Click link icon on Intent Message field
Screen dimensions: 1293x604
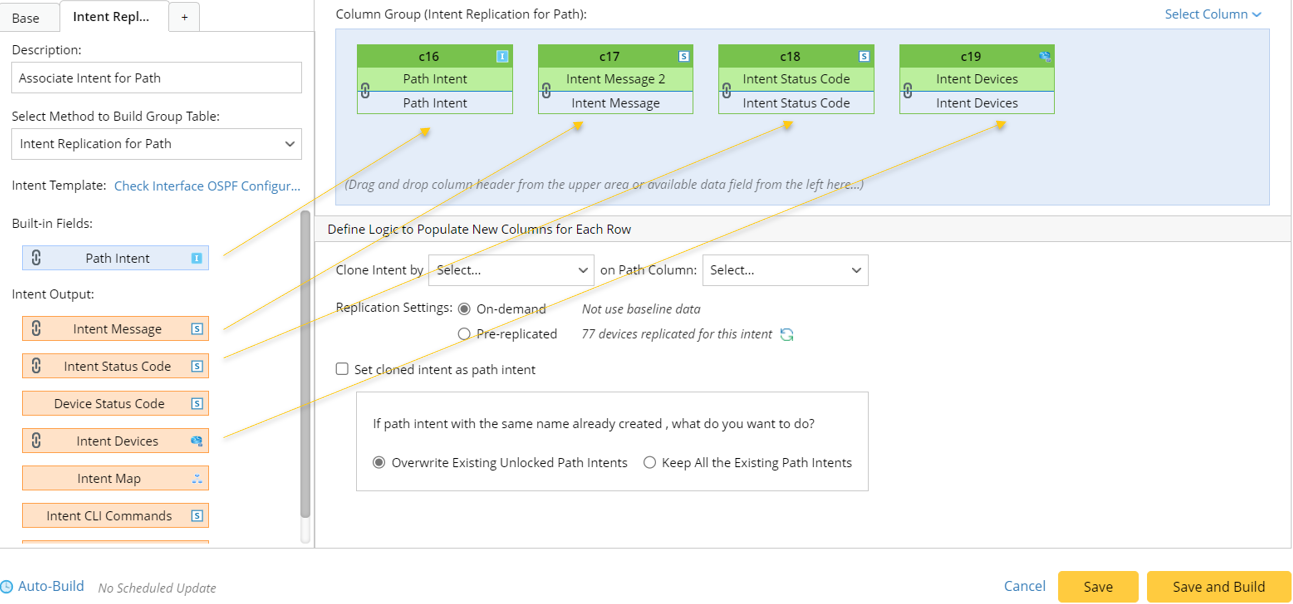click(x=36, y=329)
